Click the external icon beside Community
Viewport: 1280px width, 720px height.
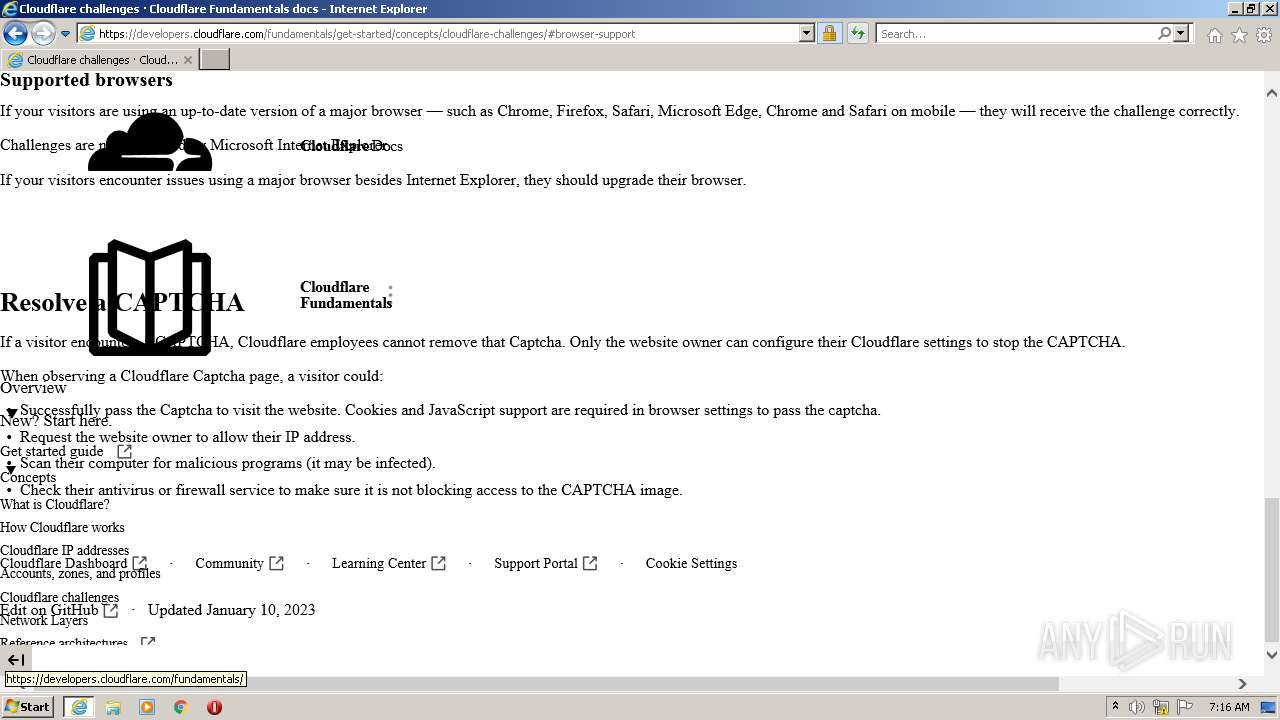(x=276, y=564)
